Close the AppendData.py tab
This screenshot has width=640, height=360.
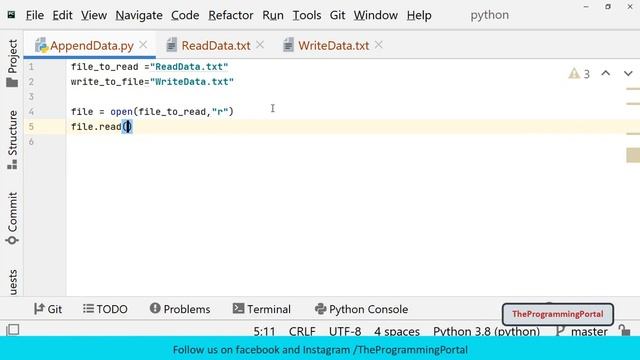pyautogui.click(x=143, y=44)
